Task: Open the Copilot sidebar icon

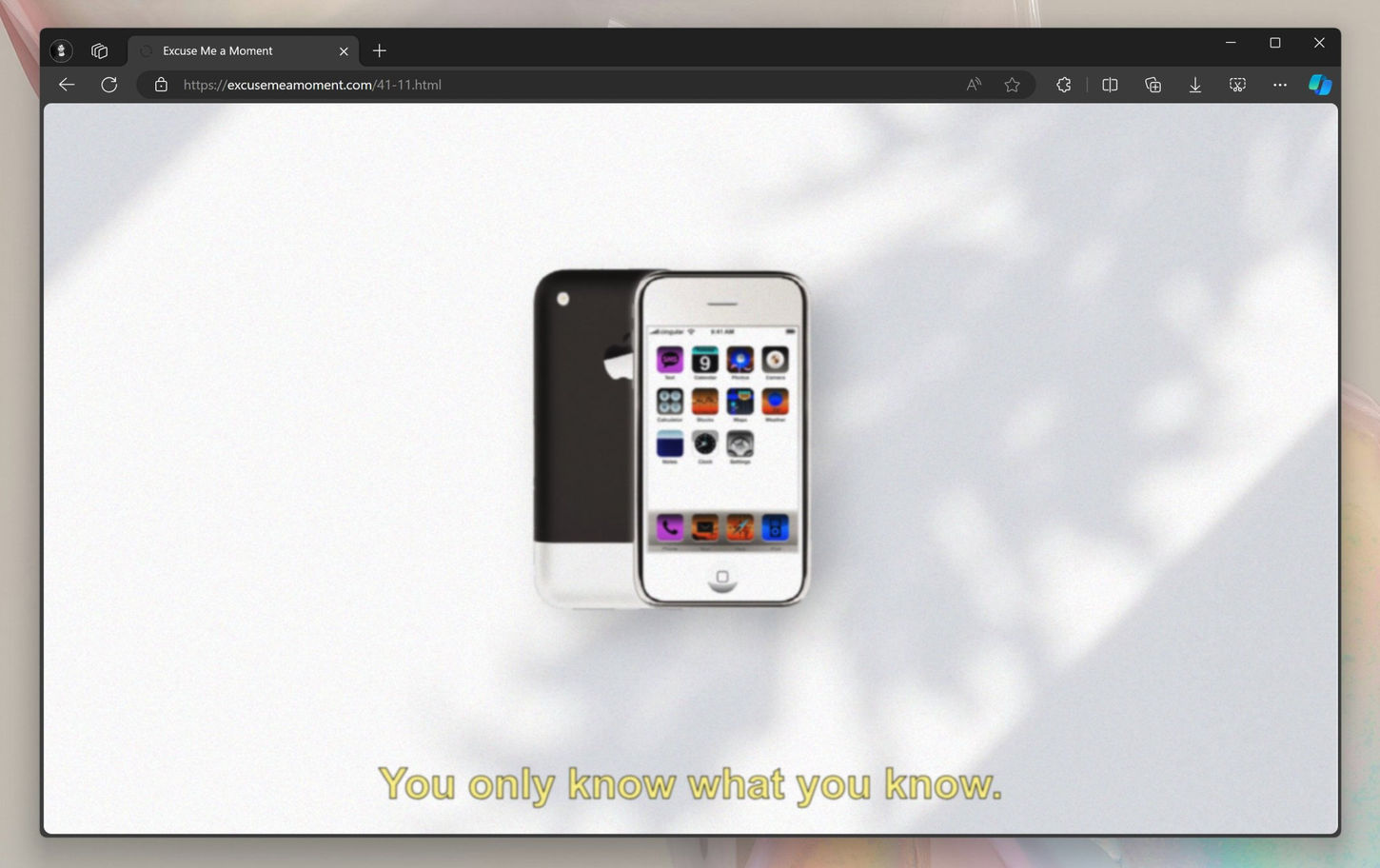Action: pyautogui.click(x=1320, y=85)
